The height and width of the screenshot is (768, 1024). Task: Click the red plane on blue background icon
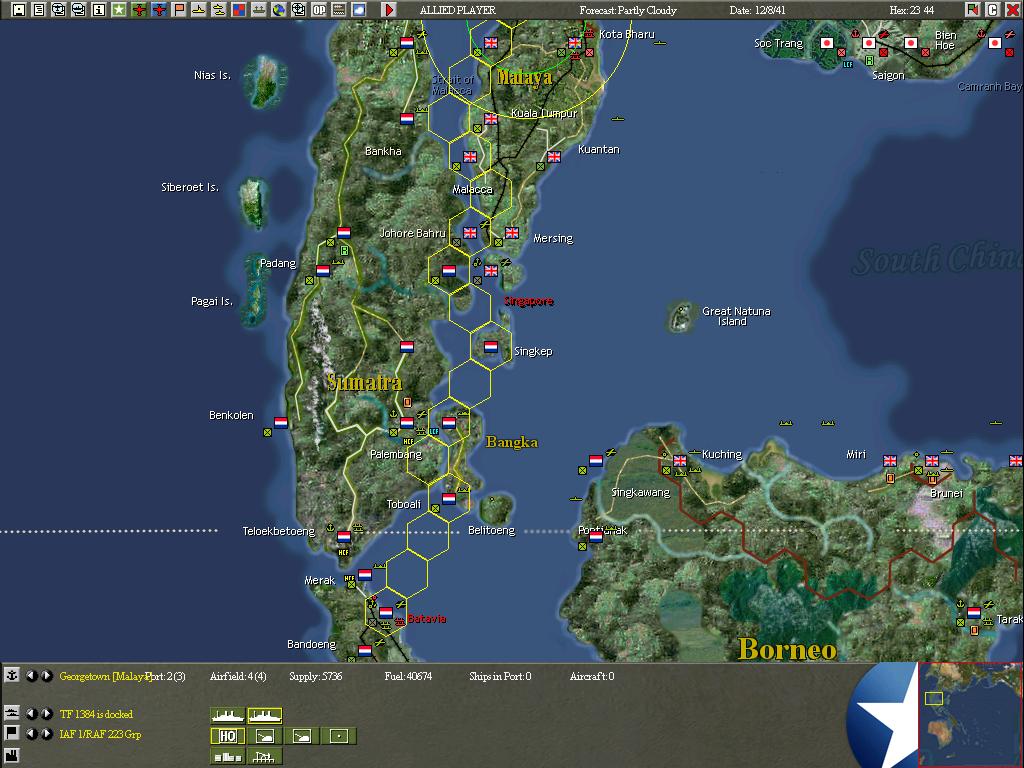point(159,10)
